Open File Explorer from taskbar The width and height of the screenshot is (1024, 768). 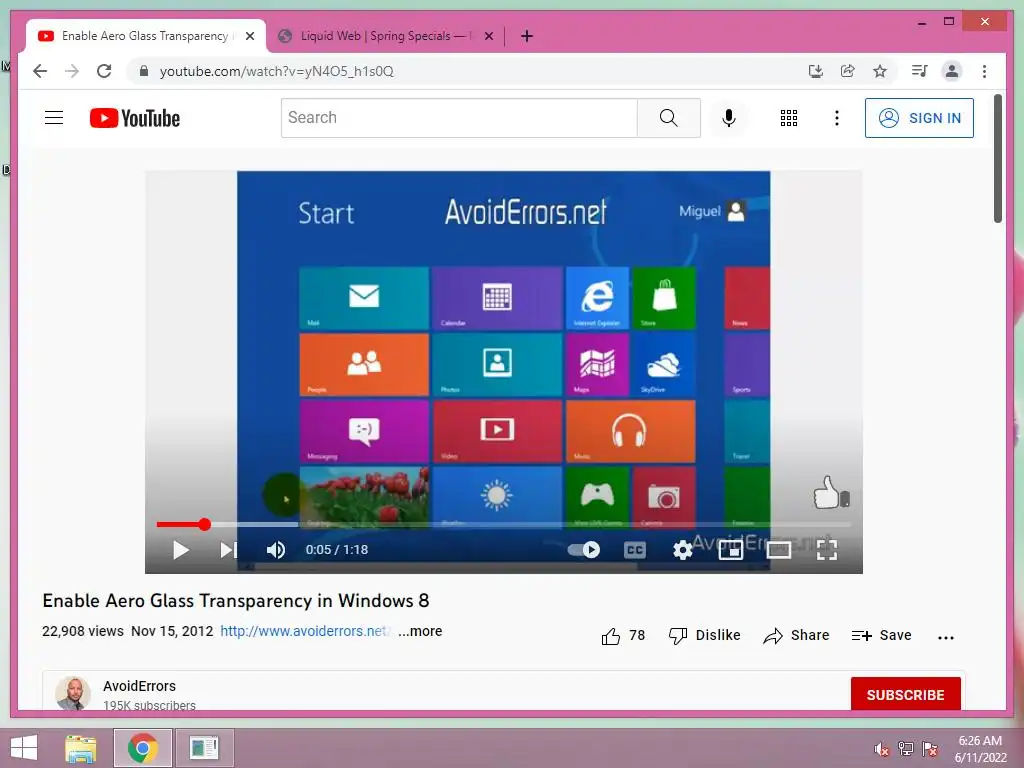click(x=80, y=748)
